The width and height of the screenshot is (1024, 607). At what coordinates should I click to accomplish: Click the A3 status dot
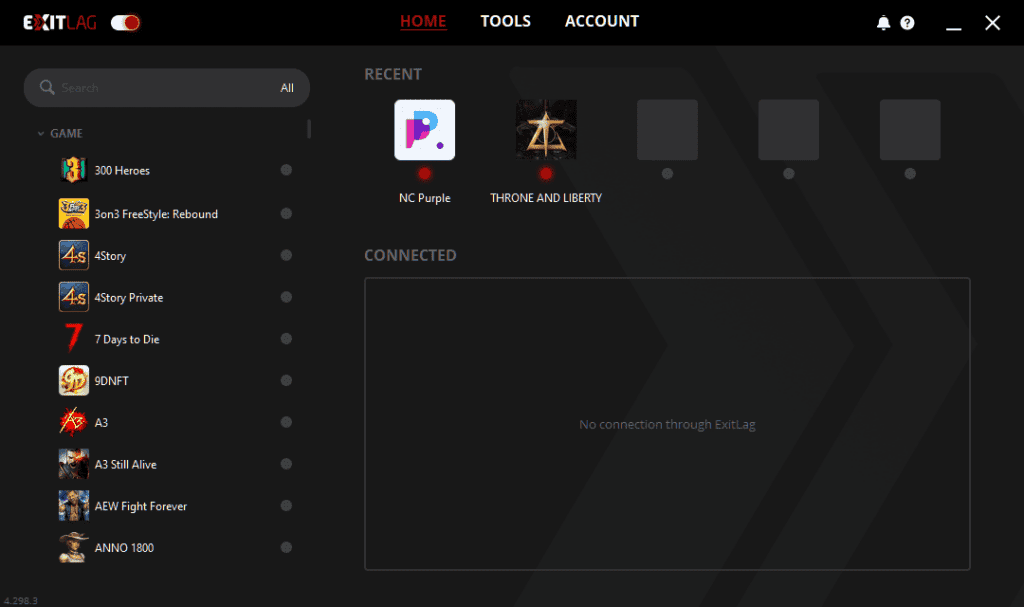click(x=286, y=422)
